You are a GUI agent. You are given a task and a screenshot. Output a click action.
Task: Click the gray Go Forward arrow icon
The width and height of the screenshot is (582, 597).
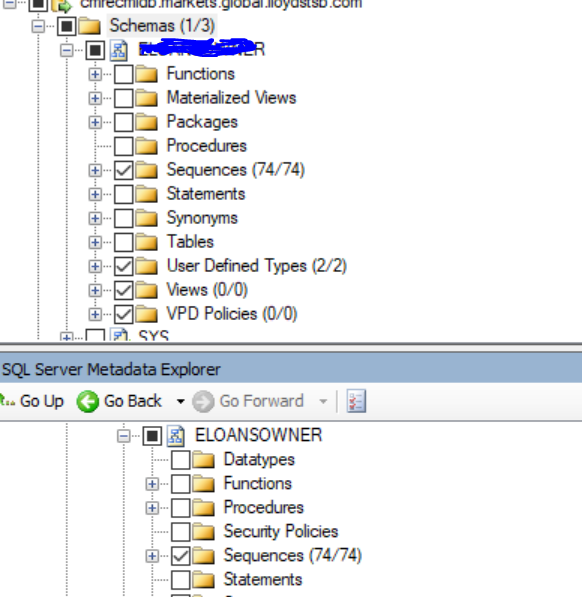(x=203, y=401)
